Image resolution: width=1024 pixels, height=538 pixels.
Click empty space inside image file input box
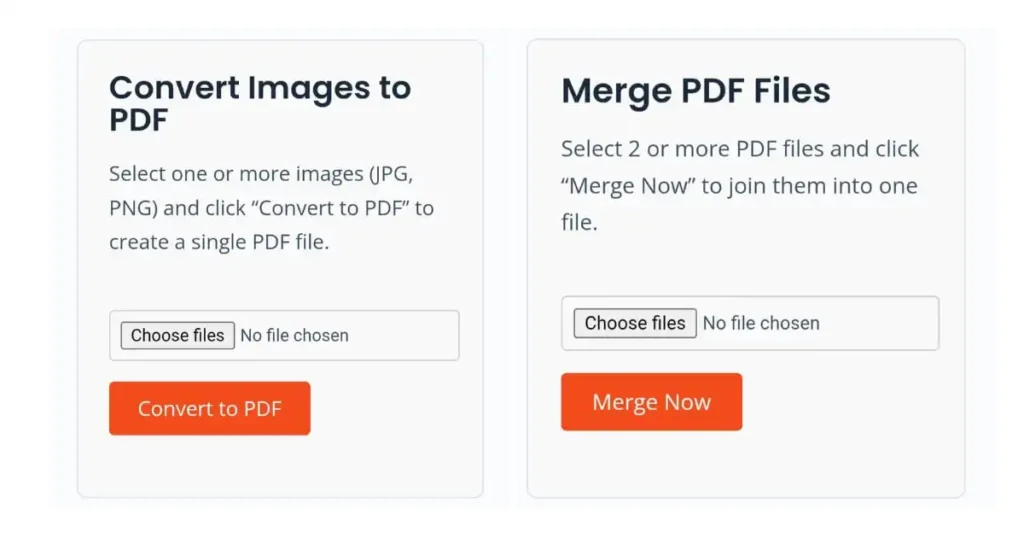(x=405, y=336)
